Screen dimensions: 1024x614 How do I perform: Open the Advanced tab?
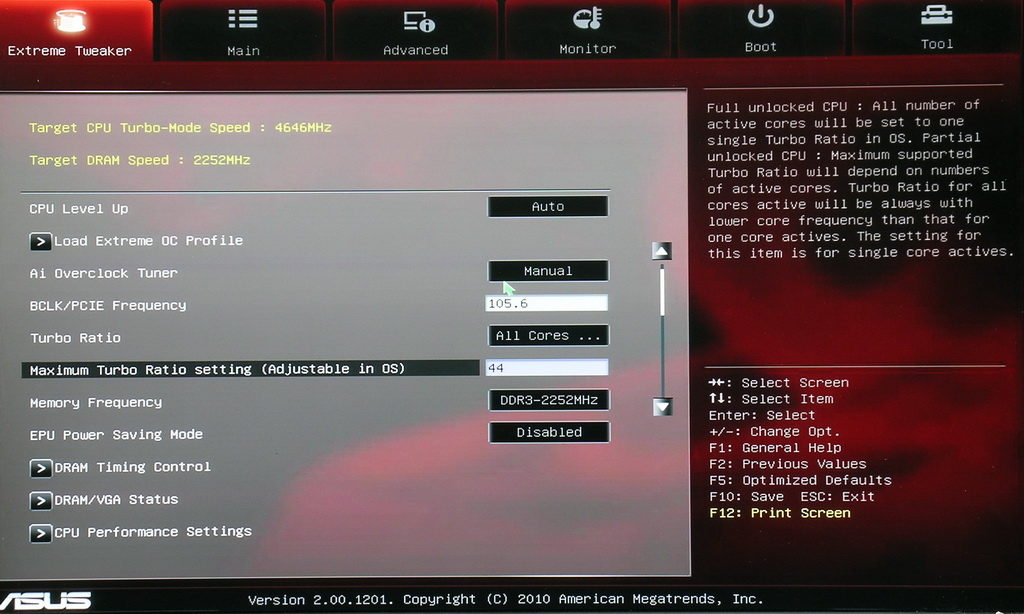415,31
